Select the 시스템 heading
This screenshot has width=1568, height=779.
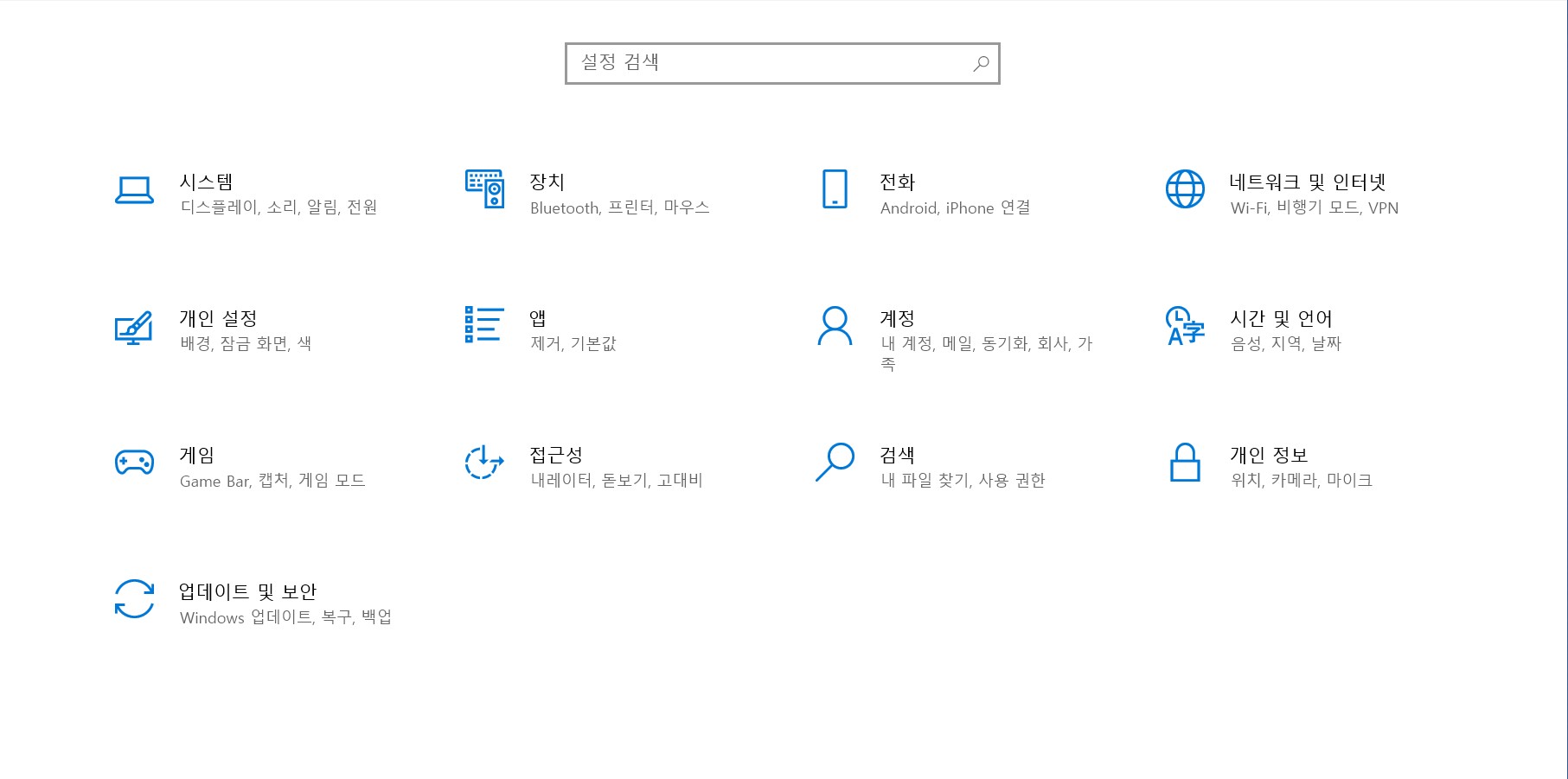(206, 182)
